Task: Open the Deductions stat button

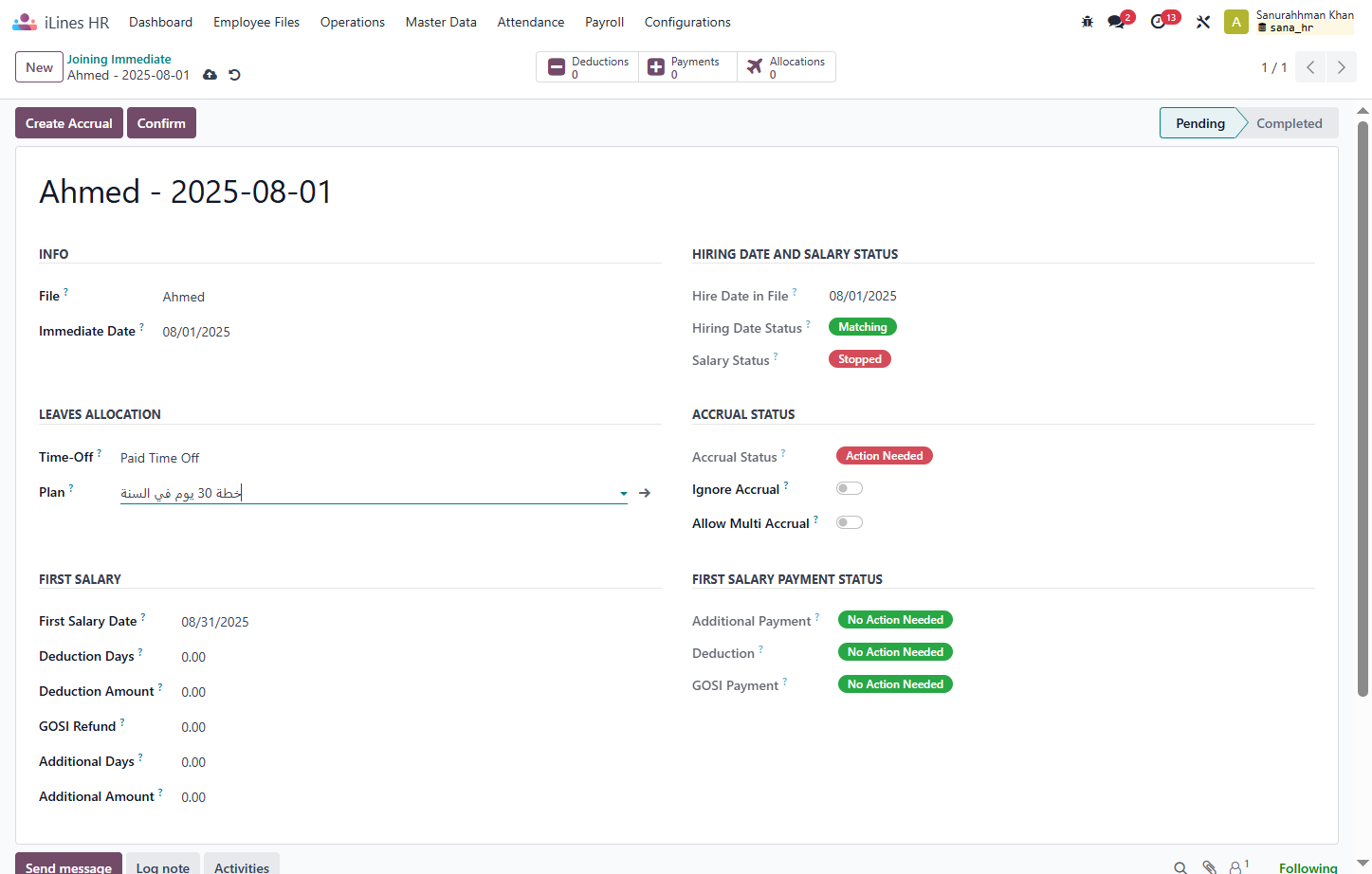Action: [588, 67]
